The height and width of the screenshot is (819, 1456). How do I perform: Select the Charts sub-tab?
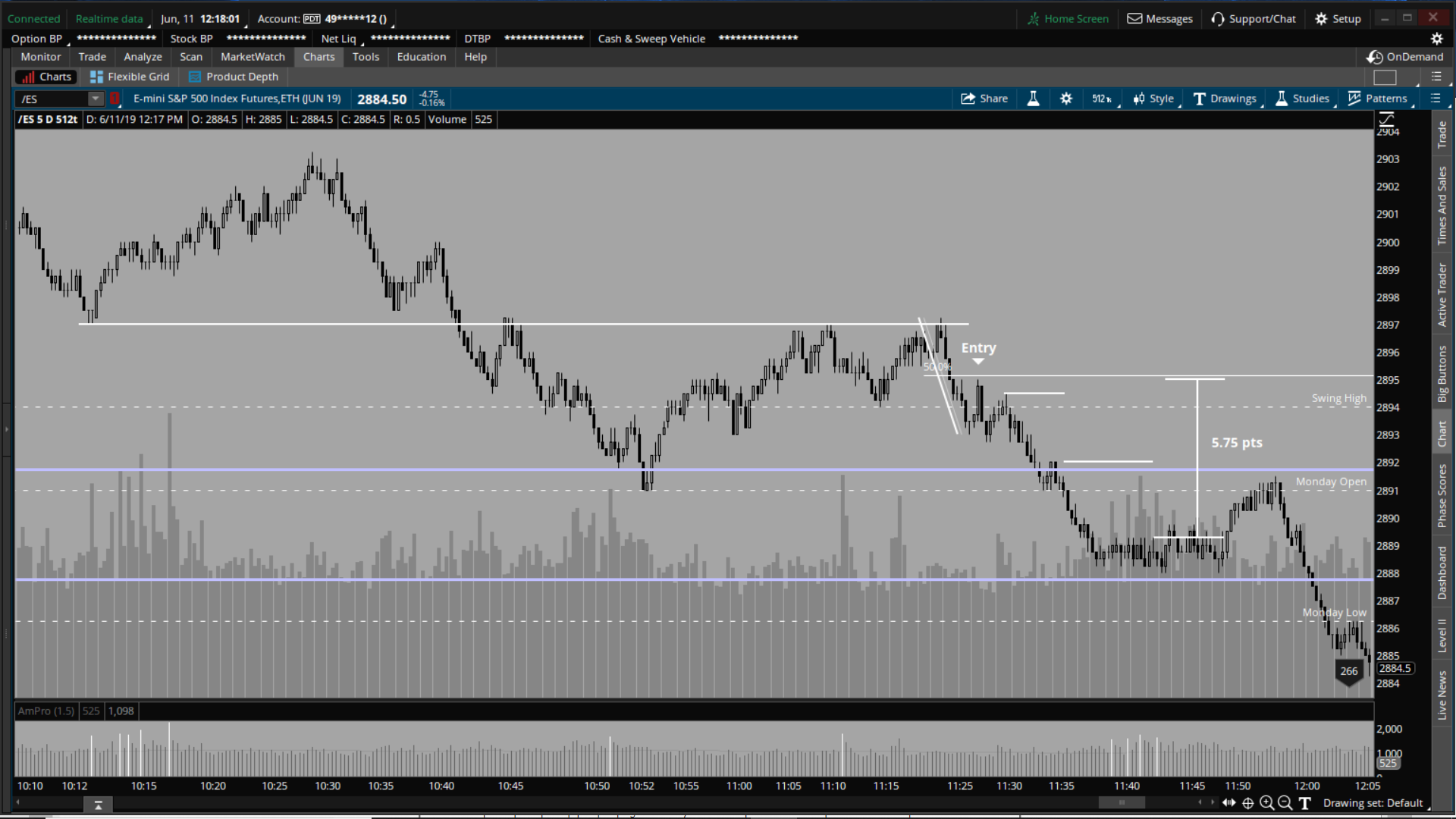click(47, 77)
